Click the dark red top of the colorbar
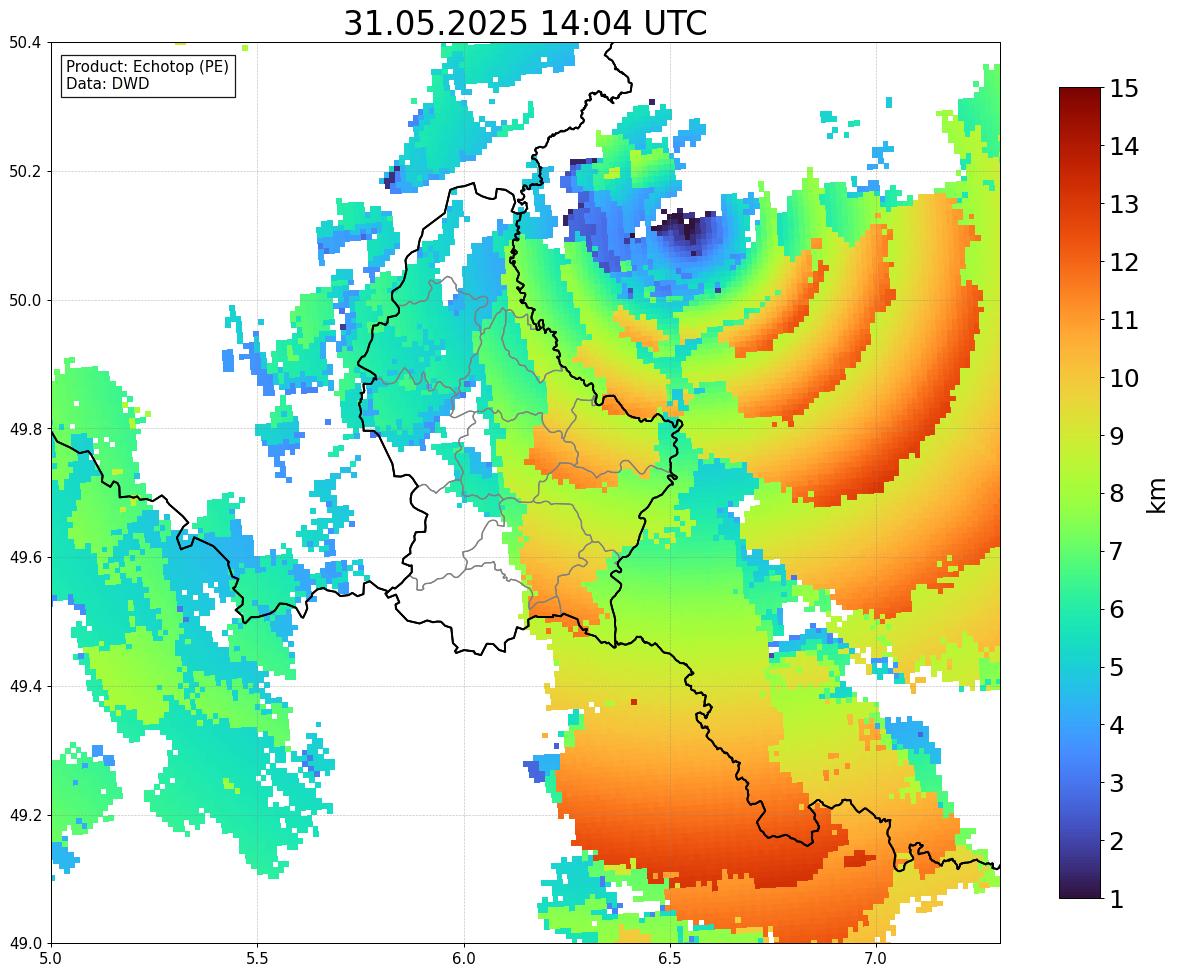 tap(1080, 98)
